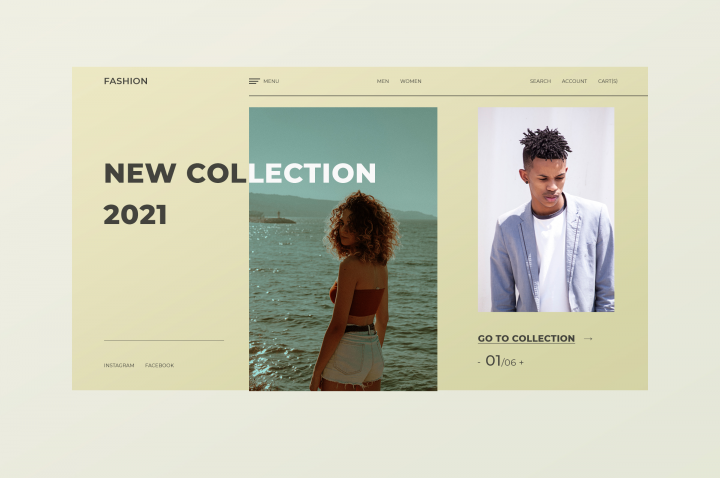The height and width of the screenshot is (478, 720).
Task: Select the woman by the sea photo
Action: point(343,249)
